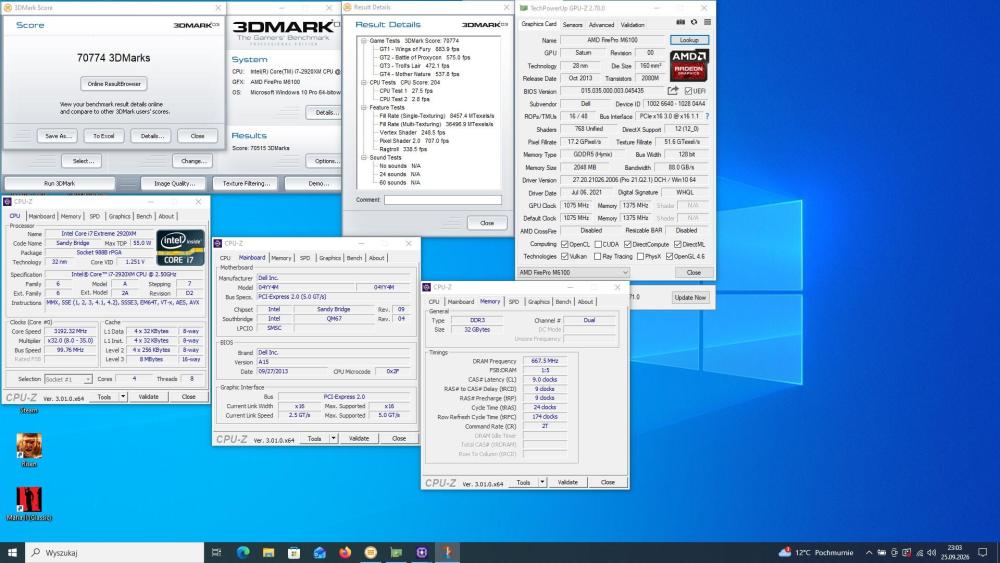This screenshot has width=1000, height=563.
Task: Click the taskbar clock showing 23:03
Action: click(x=955, y=552)
